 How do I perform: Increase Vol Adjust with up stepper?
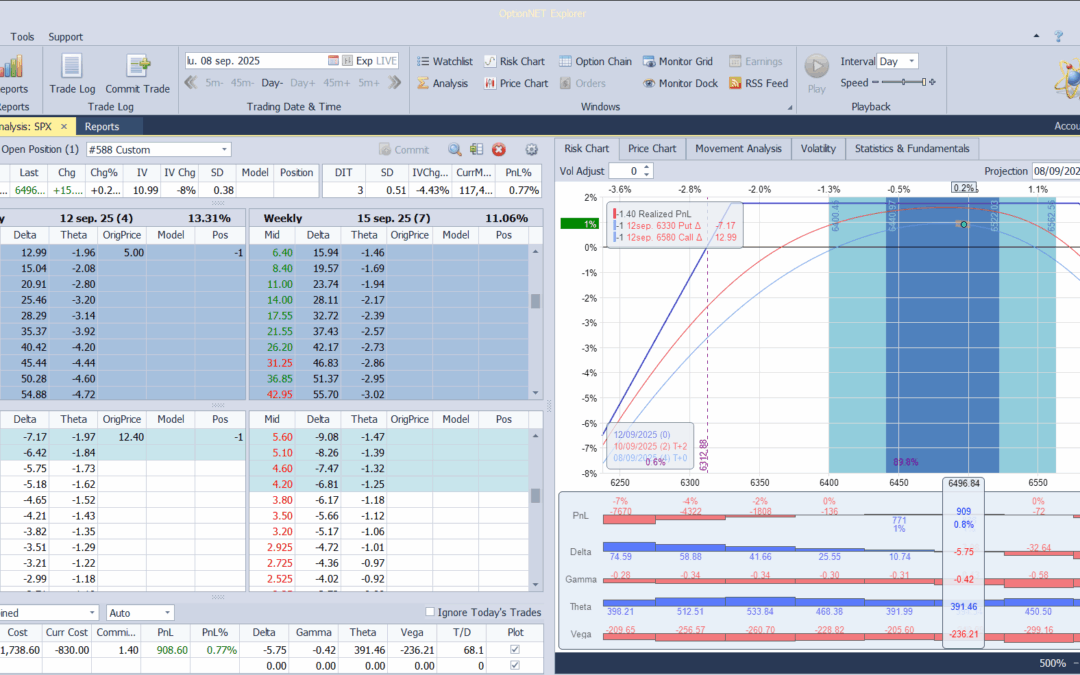[646, 167]
